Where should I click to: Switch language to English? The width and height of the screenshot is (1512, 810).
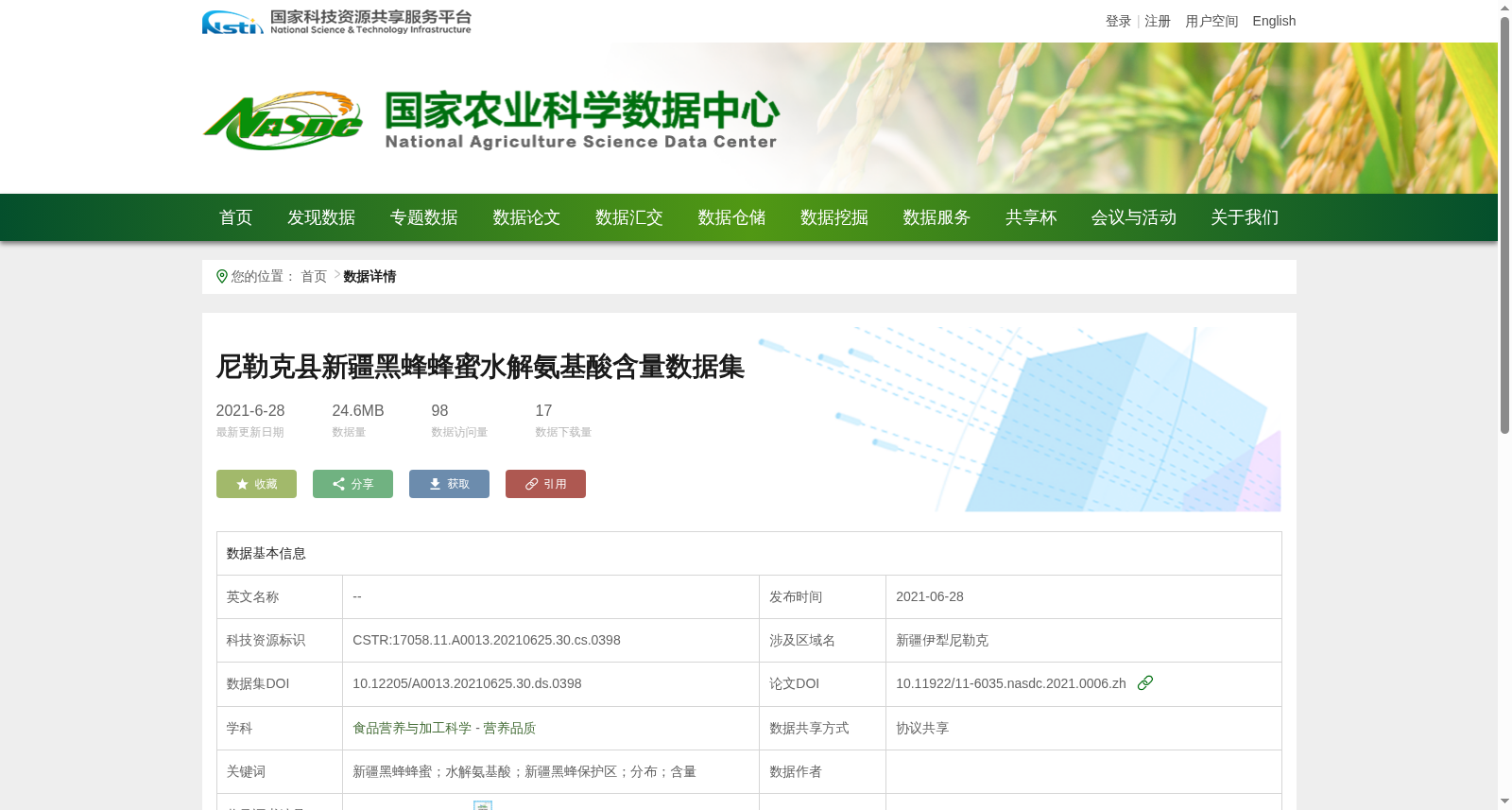1274,21
